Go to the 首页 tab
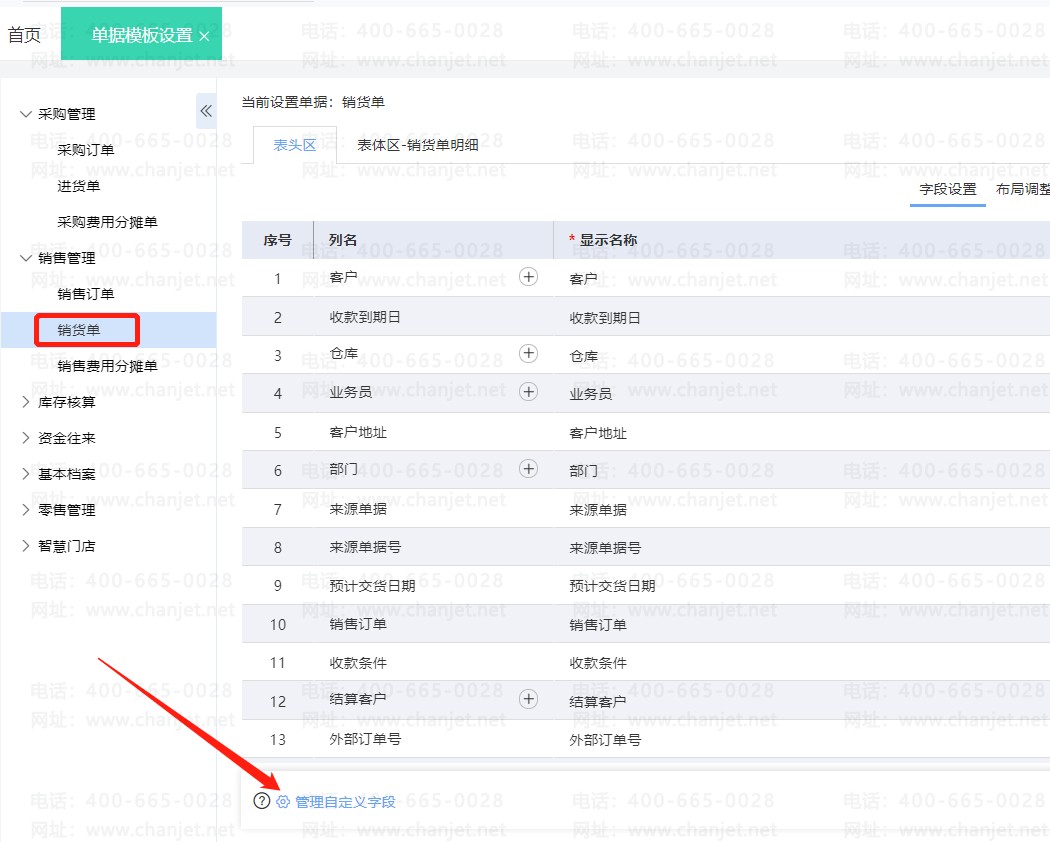1050x842 pixels. (x=24, y=35)
